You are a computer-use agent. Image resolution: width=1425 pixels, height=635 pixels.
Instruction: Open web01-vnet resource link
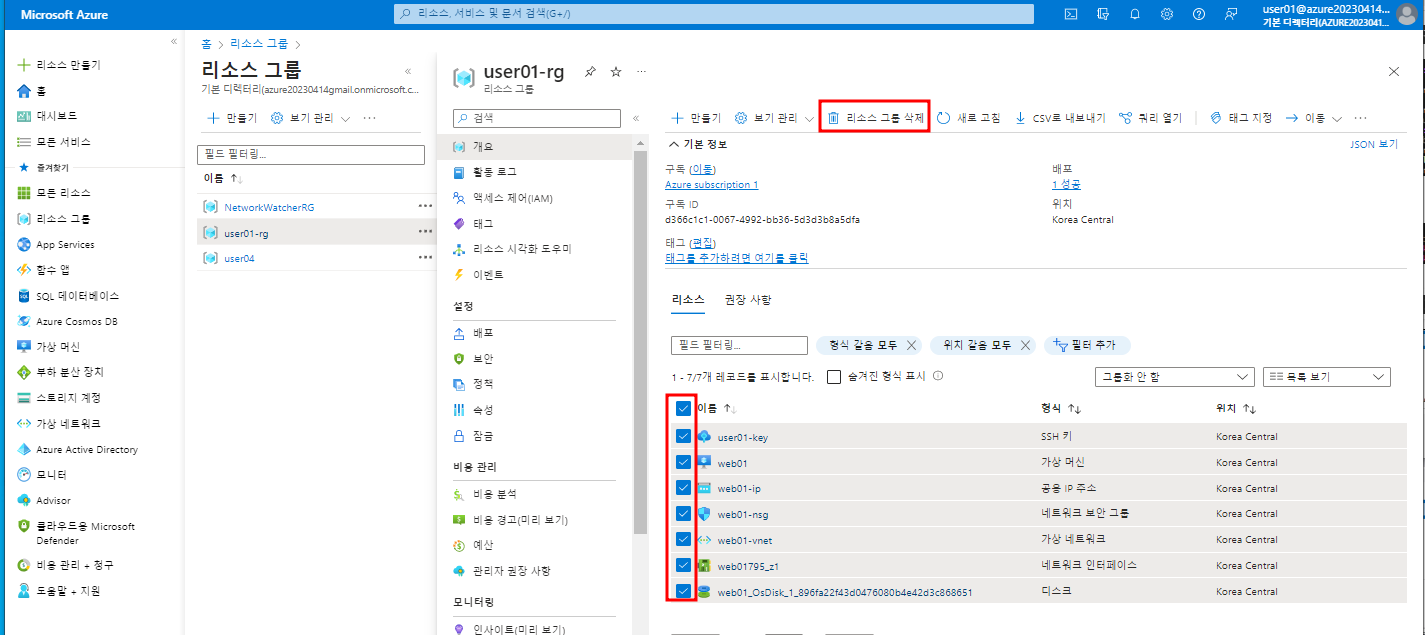[745, 540]
